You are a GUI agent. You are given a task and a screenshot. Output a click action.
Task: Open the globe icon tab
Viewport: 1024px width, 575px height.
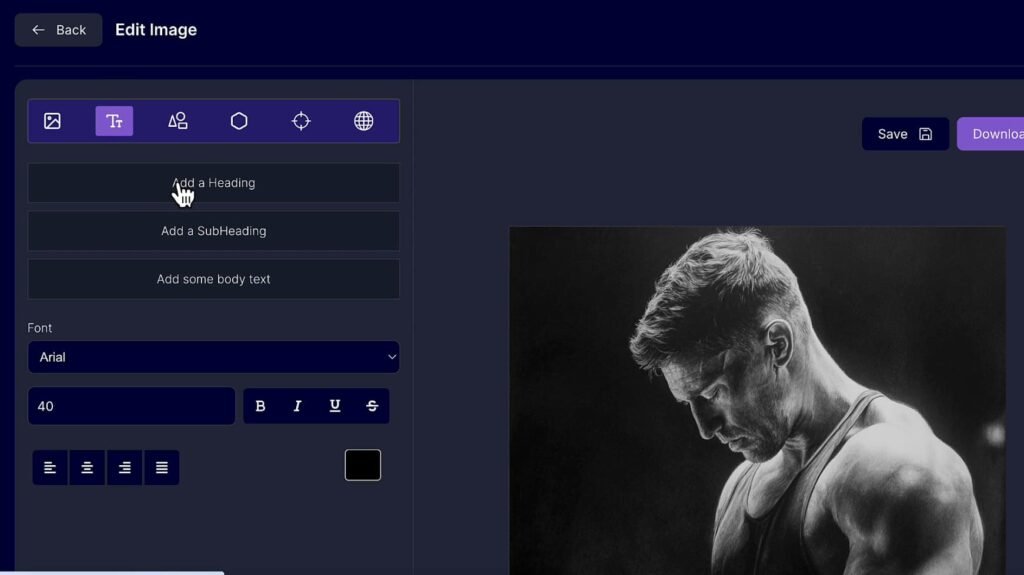[x=364, y=121]
